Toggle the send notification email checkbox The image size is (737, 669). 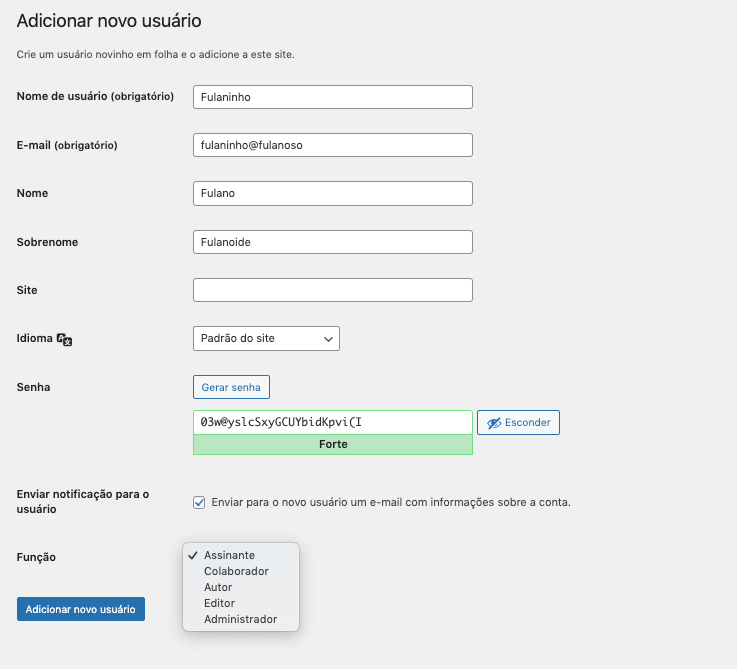(199, 502)
